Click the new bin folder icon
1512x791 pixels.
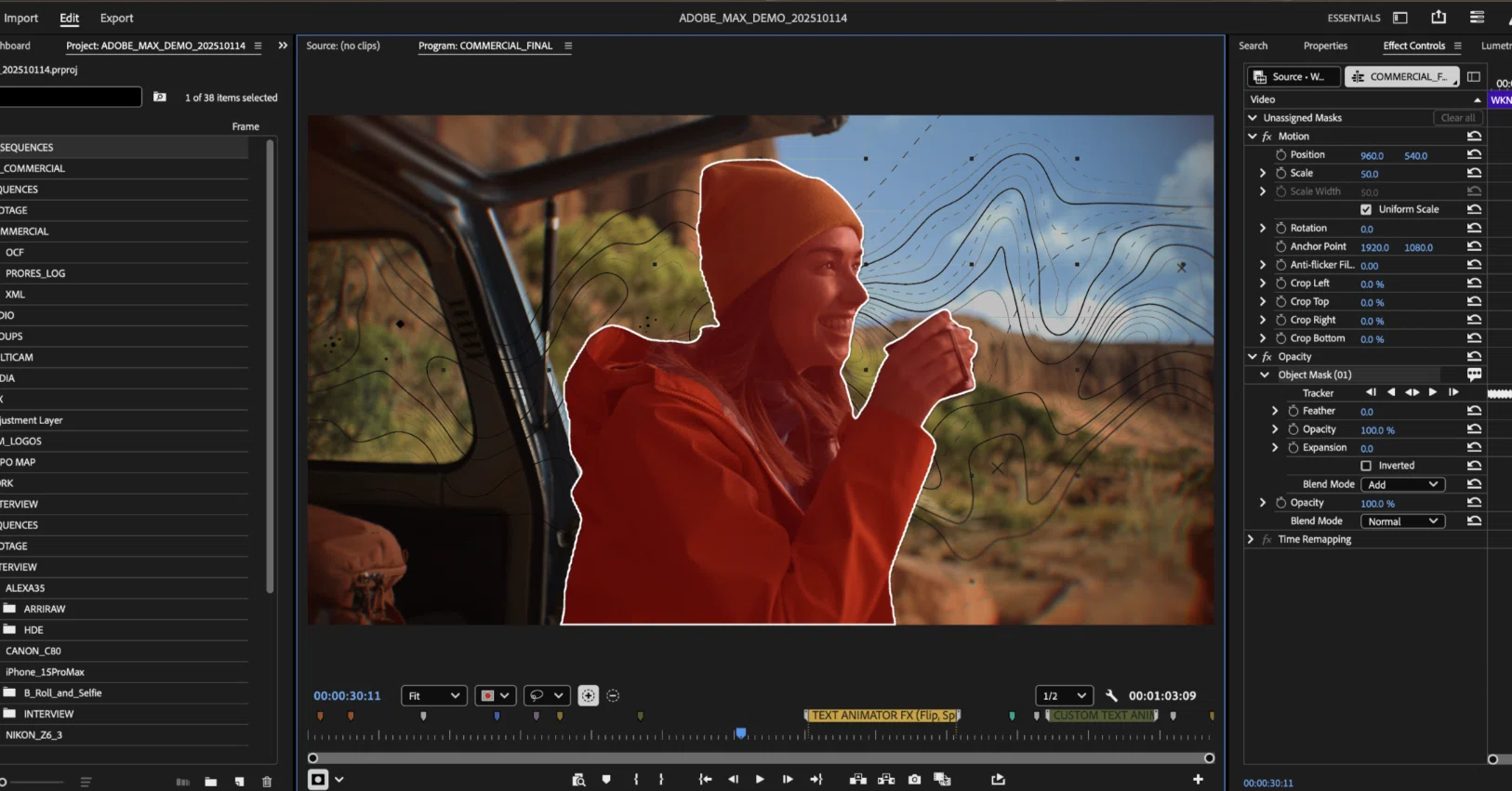tap(211, 782)
